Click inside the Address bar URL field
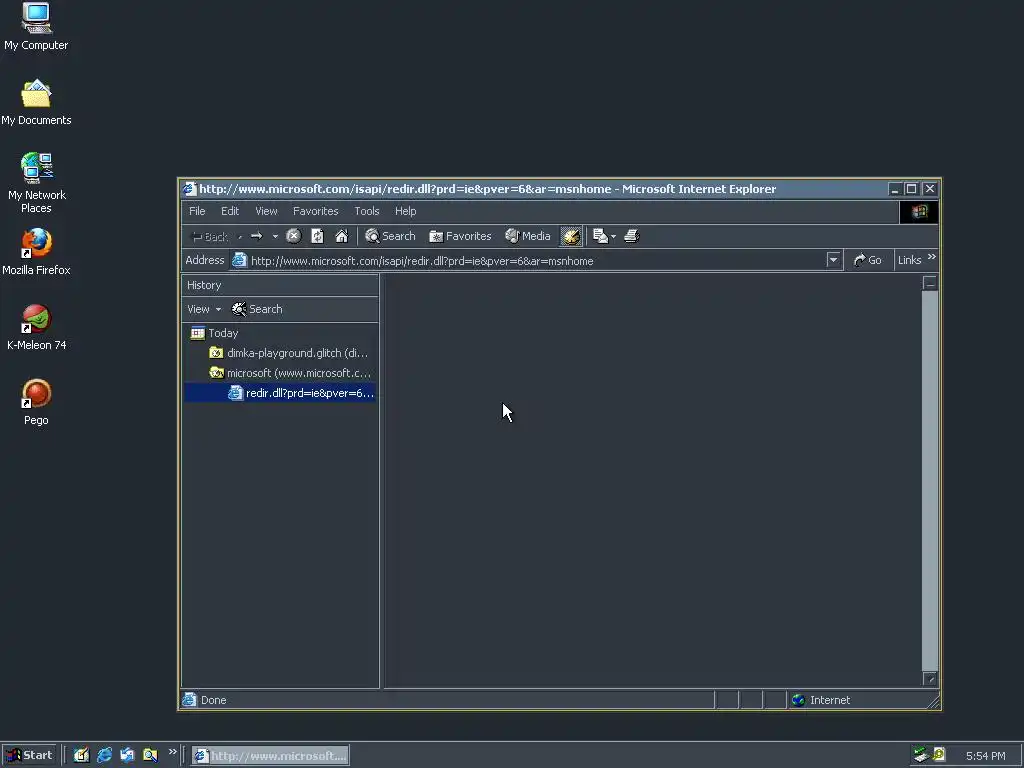 click(536, 261)
